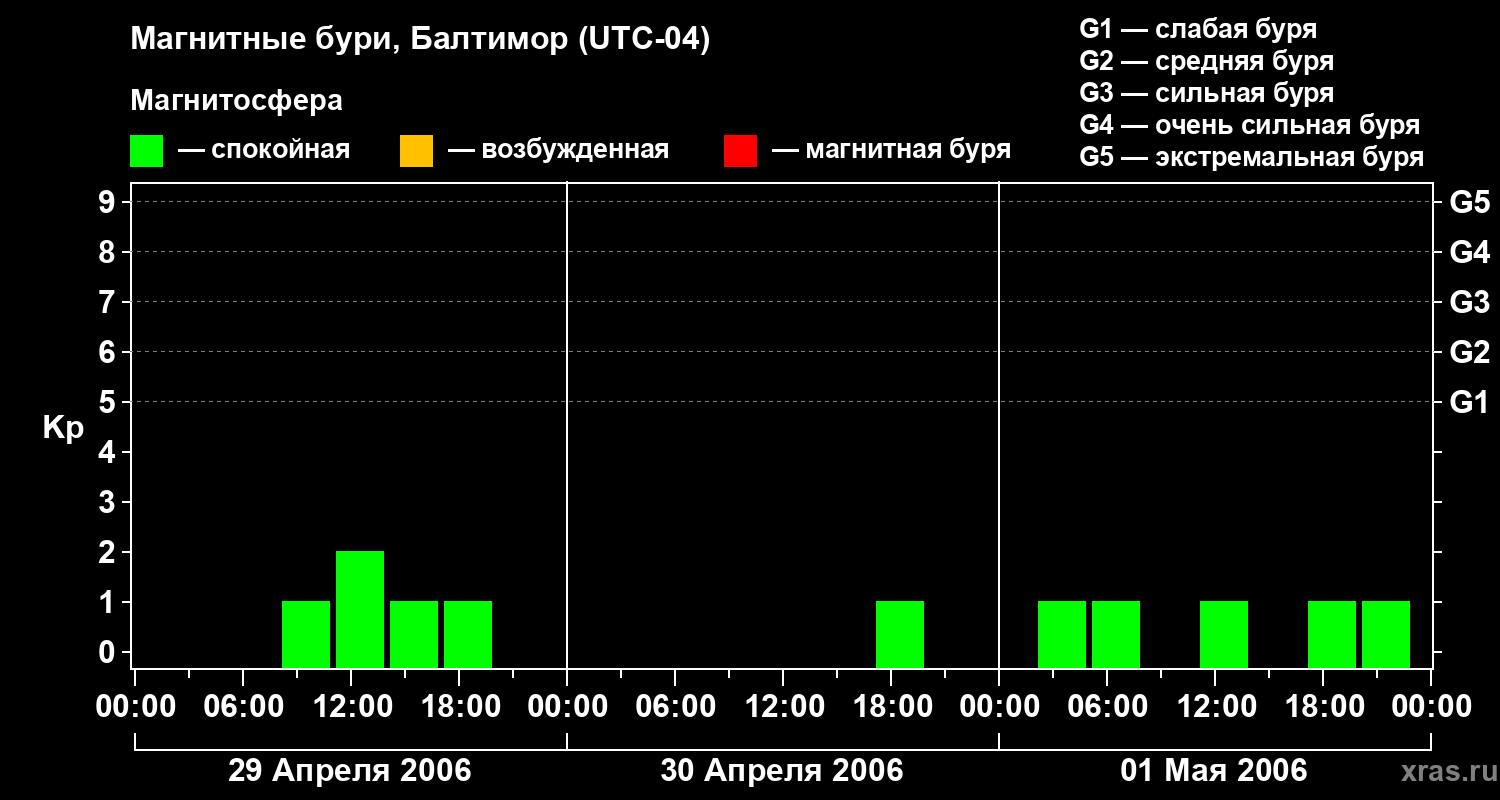Click the 'G2 — средняя буря' line
Screen dimensions: 1500x800
[x=1206, y=60]
